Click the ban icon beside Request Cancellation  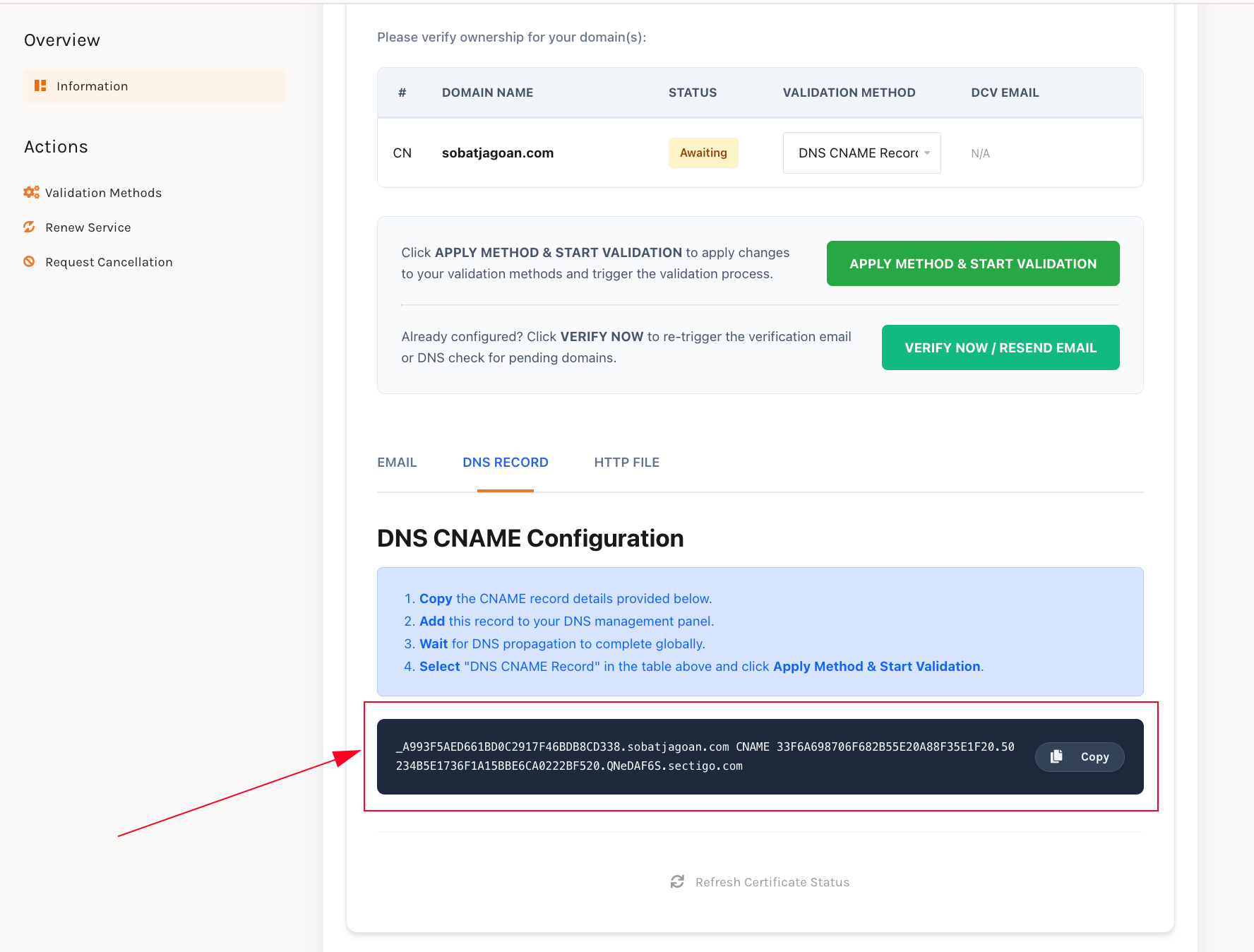[29, 261]
